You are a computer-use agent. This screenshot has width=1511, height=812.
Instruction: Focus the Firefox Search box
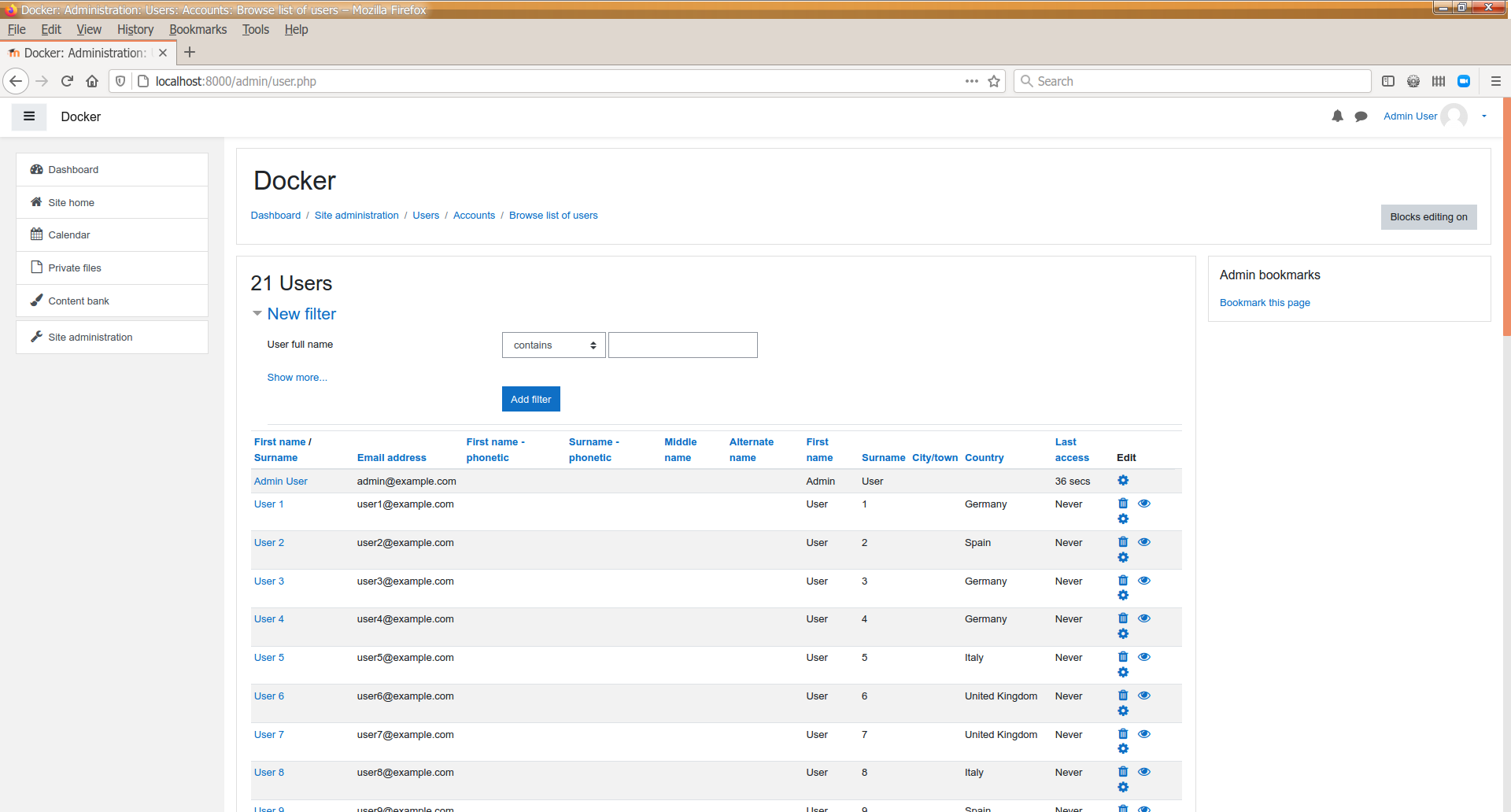(1192, 81)
